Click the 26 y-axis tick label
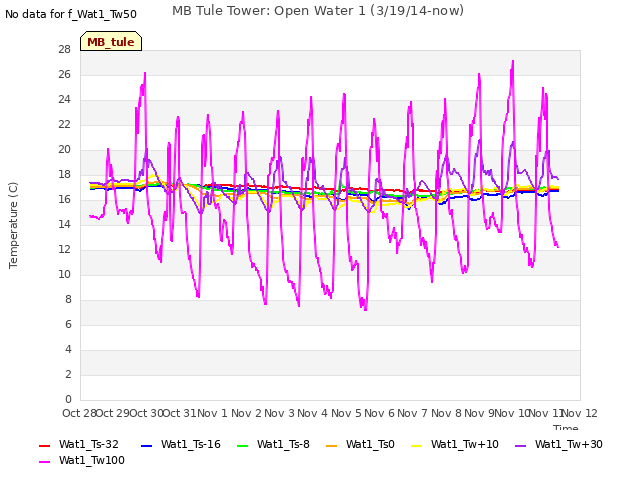Screen dimensions: 640x480 pos(64,74)
